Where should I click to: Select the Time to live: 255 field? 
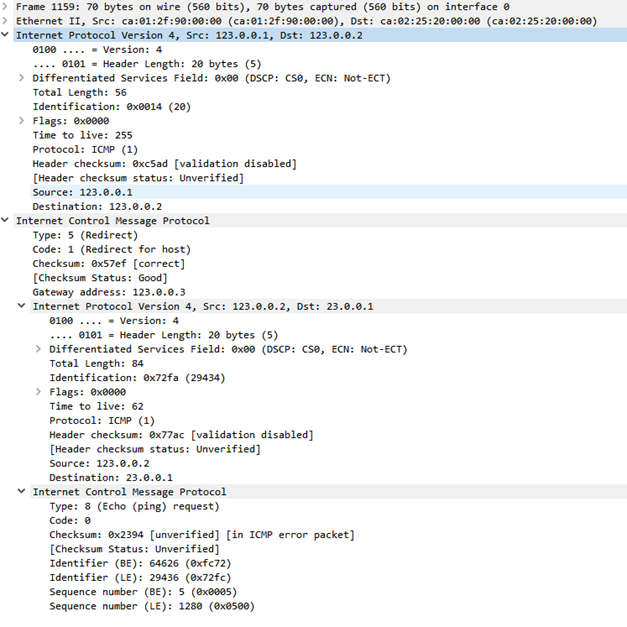[x=82, y=135]
